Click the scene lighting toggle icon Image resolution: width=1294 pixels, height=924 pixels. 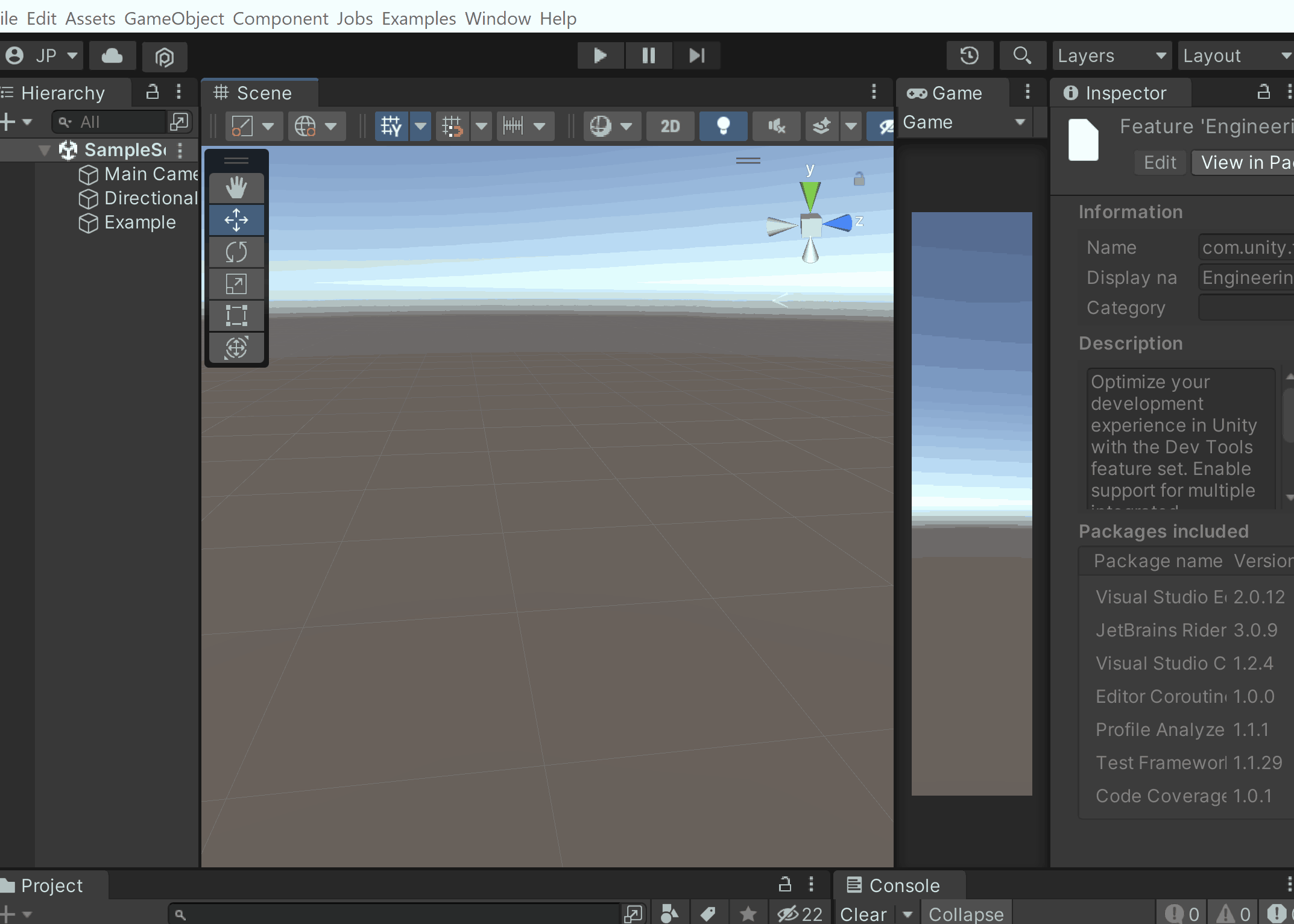pyautogui.click(x=724, y=126)
